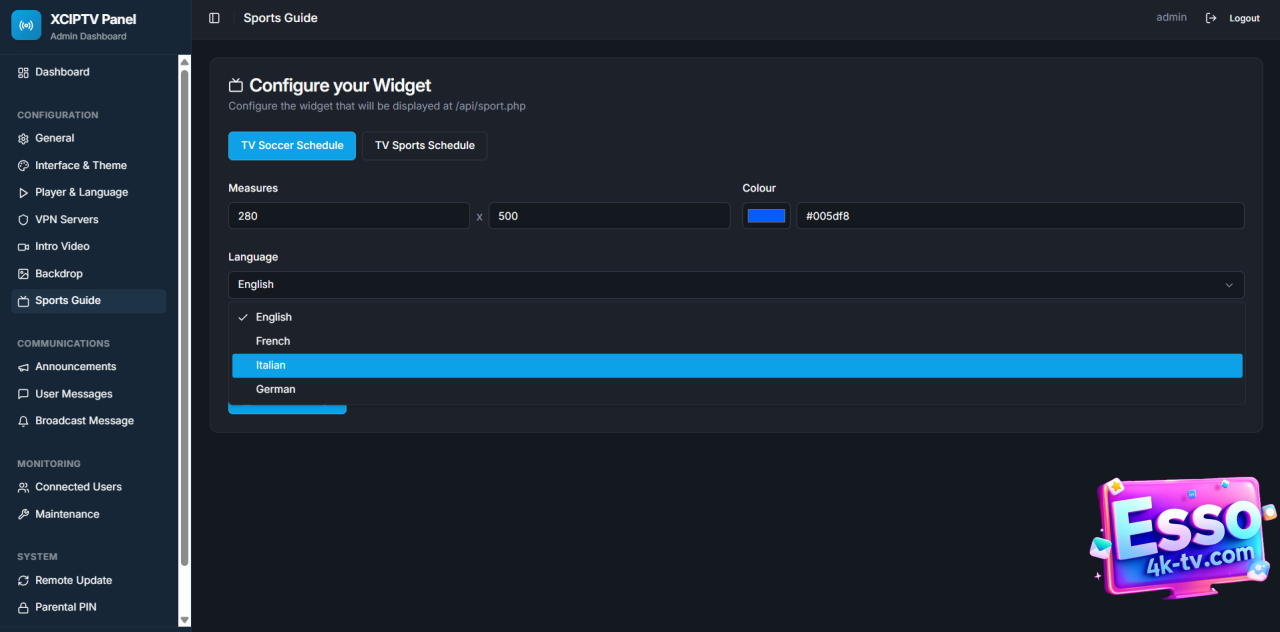Click the Intro Video camera icon

24,247
